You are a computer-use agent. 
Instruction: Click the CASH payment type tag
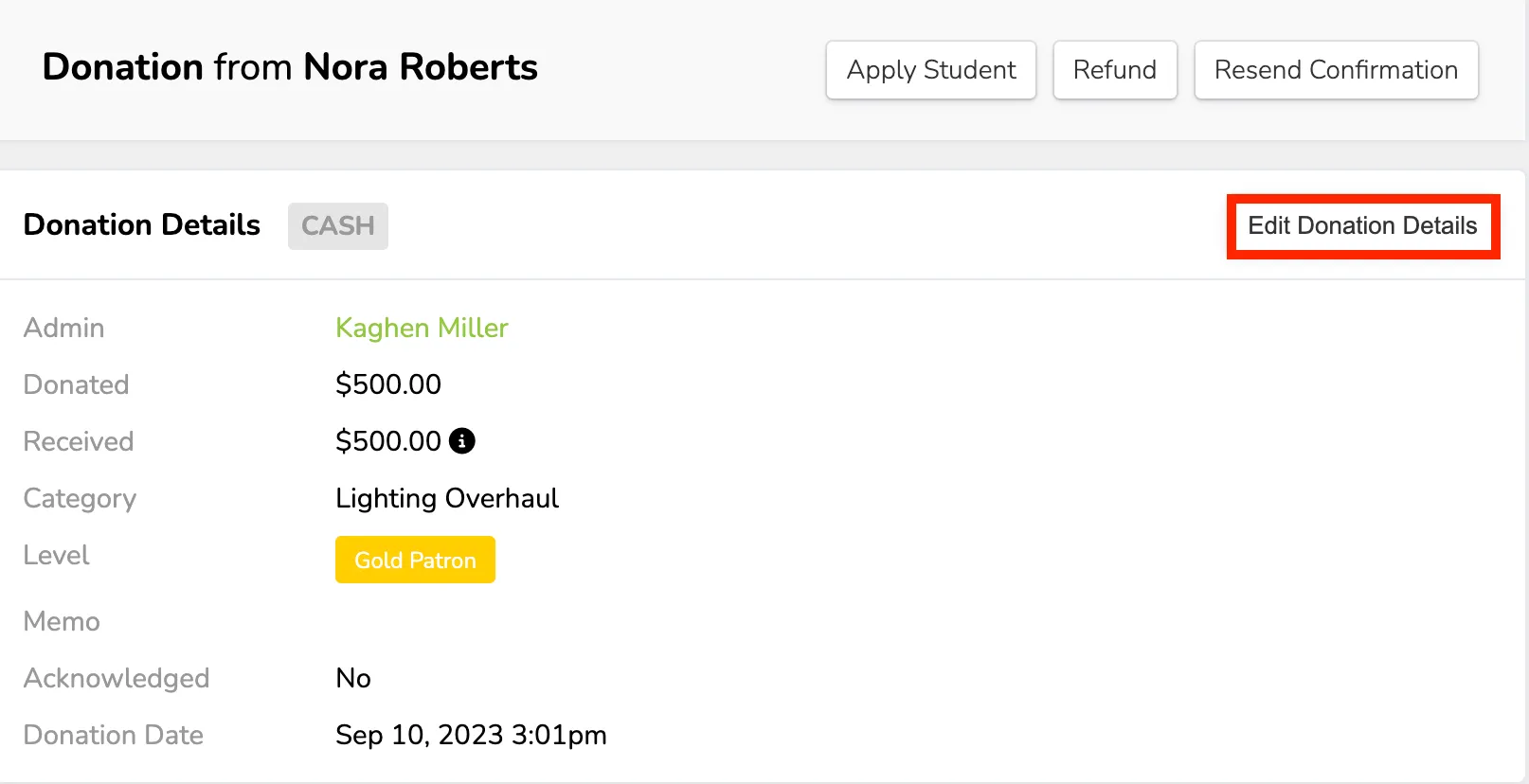[x=338, y=226]
